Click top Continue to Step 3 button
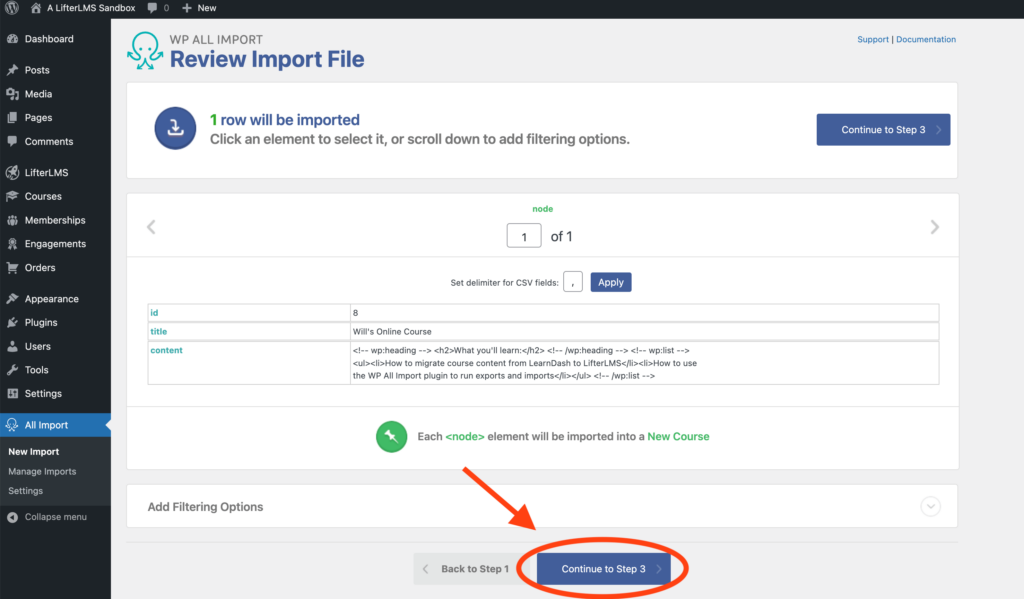This screenshot has width=1024, height=599. 883,129
